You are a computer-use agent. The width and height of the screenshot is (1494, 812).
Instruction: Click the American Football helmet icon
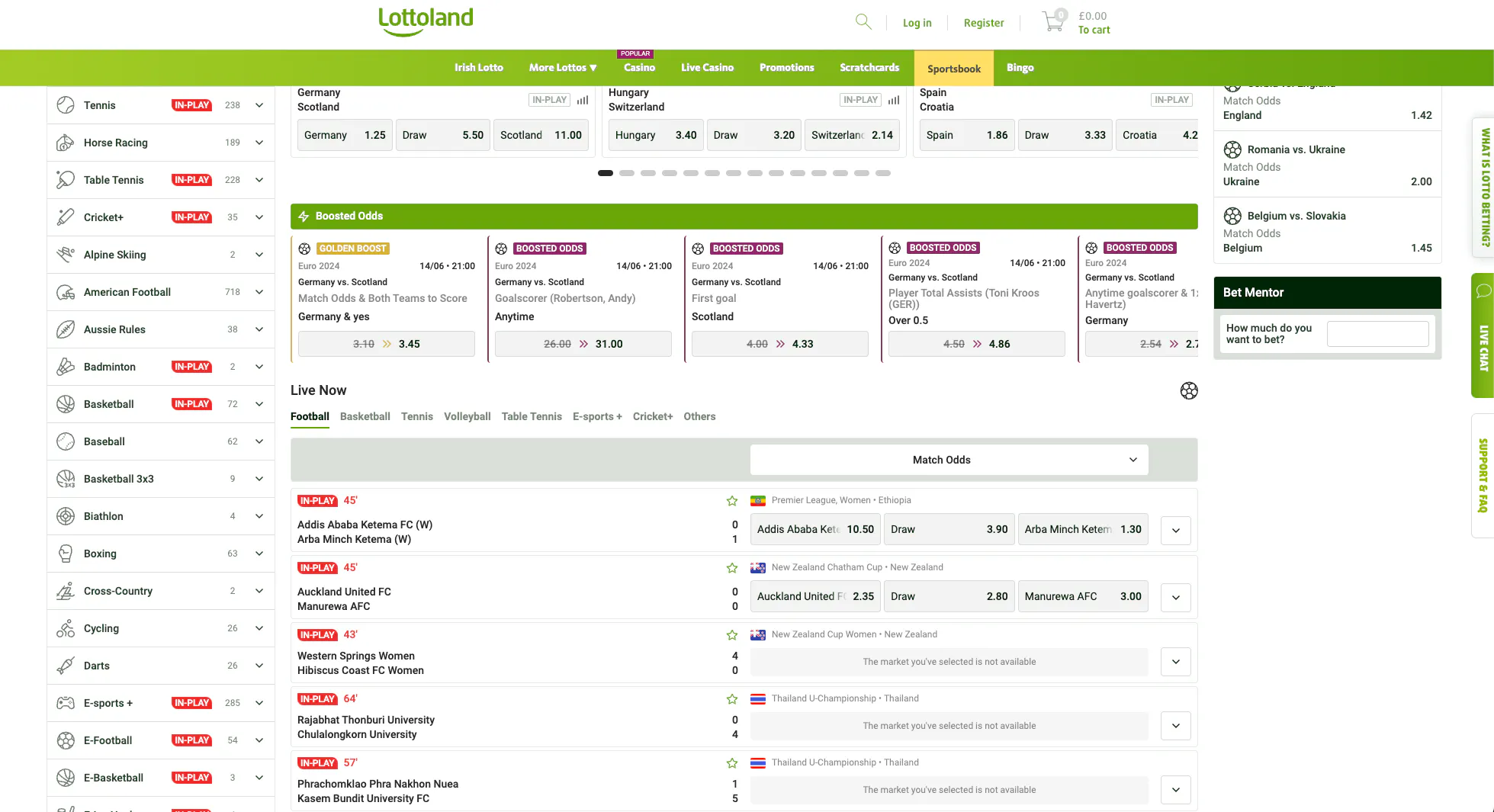[66, 292]
